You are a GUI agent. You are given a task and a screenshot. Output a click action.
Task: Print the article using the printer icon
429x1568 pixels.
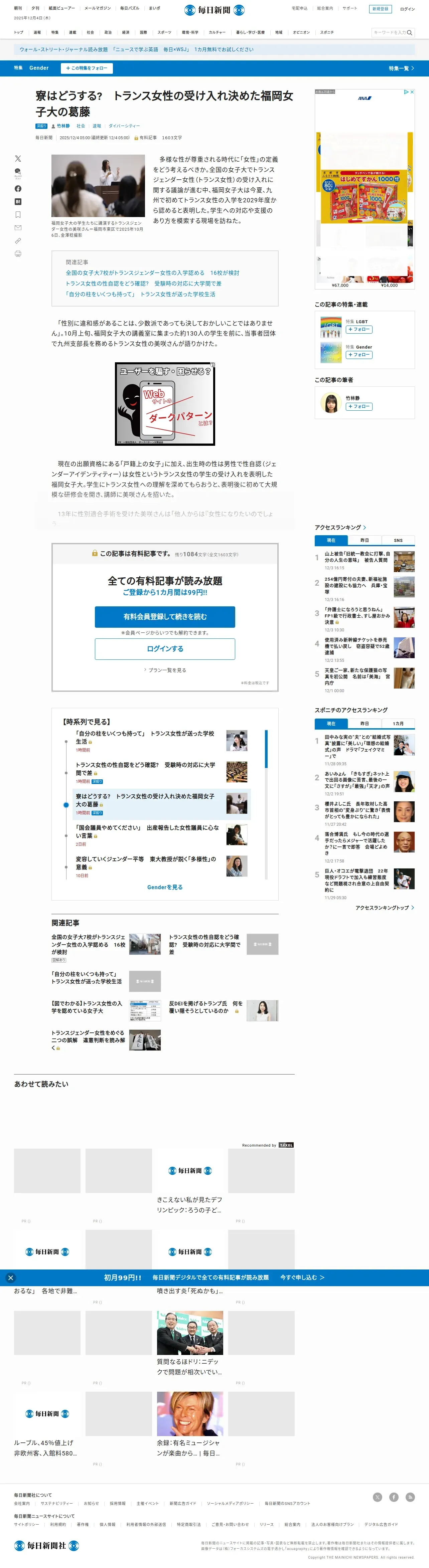click(x=18, y=254)
